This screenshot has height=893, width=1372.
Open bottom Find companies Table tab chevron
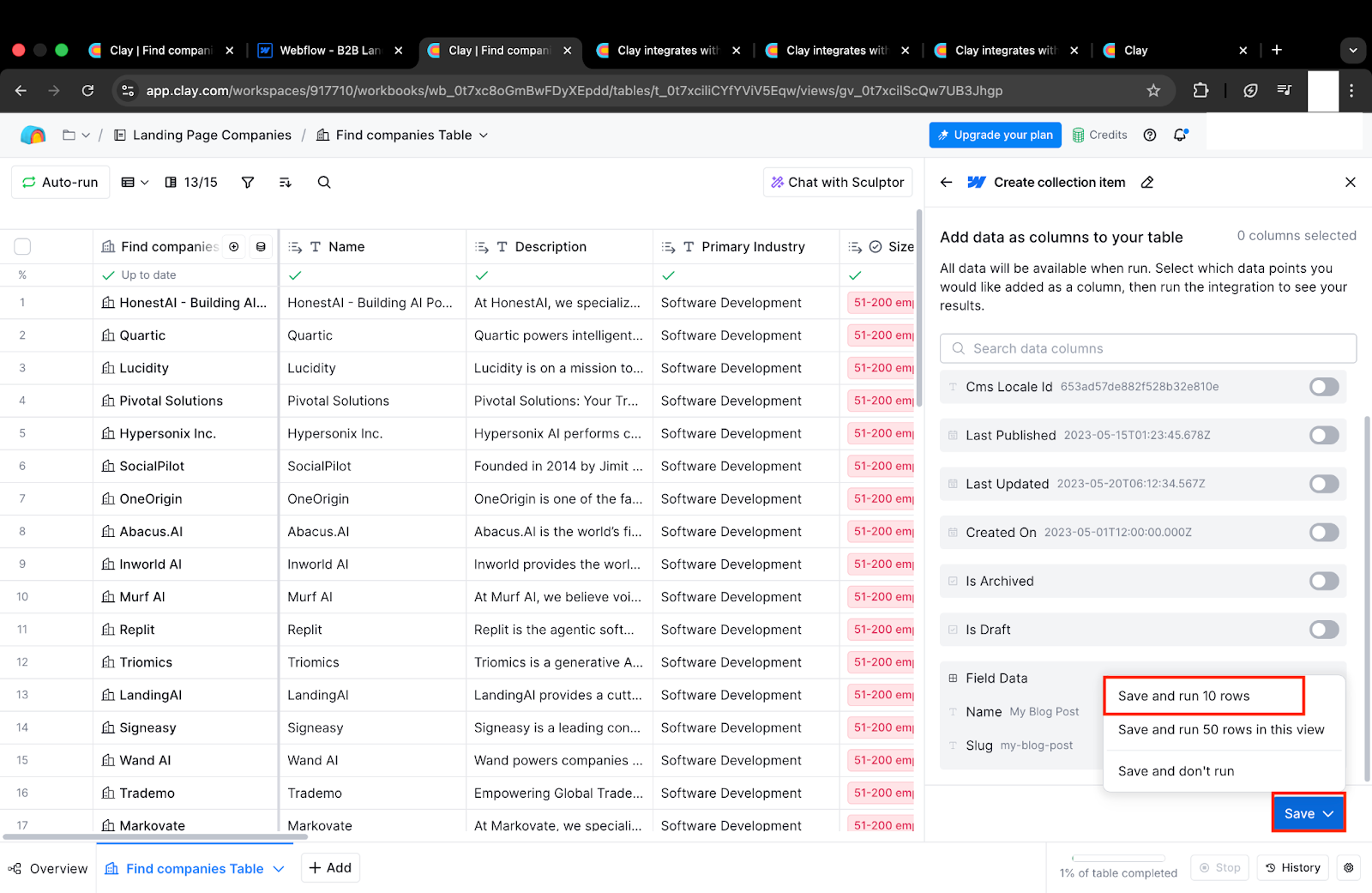pyautogui.click(x=279, y=868)
